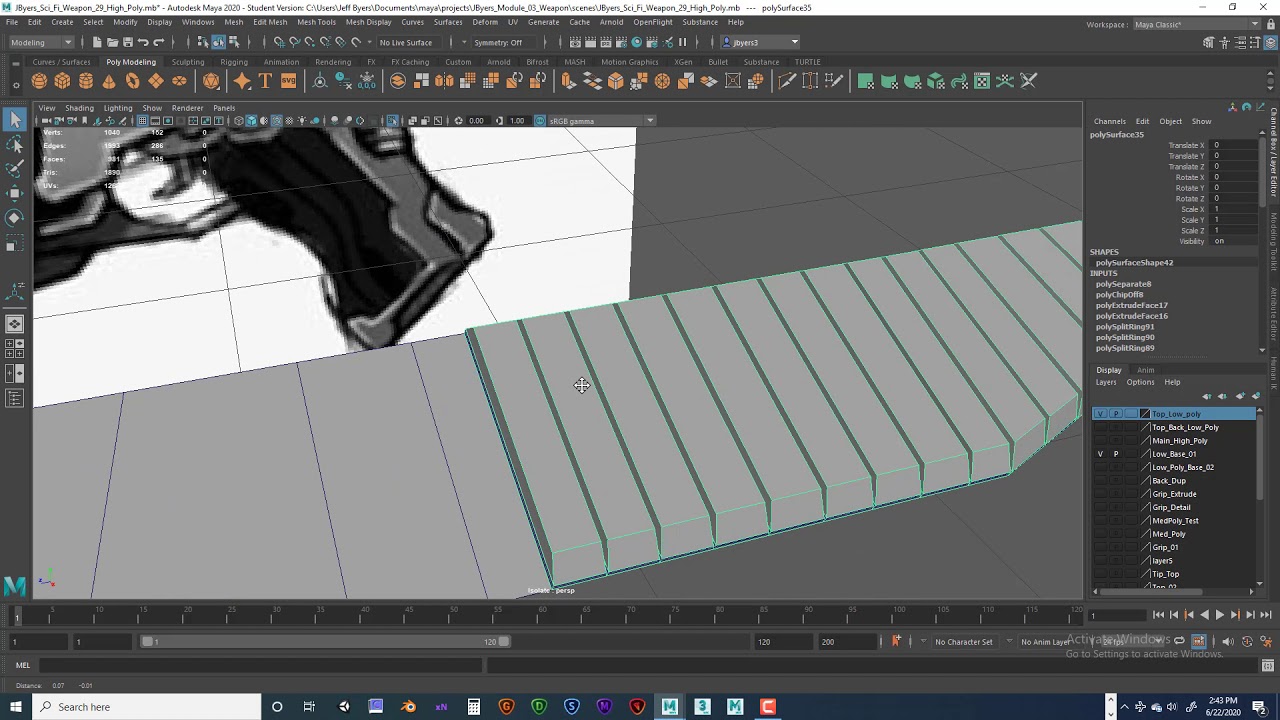Click the Undo arrow icon
Screen dimensions: 1280x720
click(x=143, y=42)
